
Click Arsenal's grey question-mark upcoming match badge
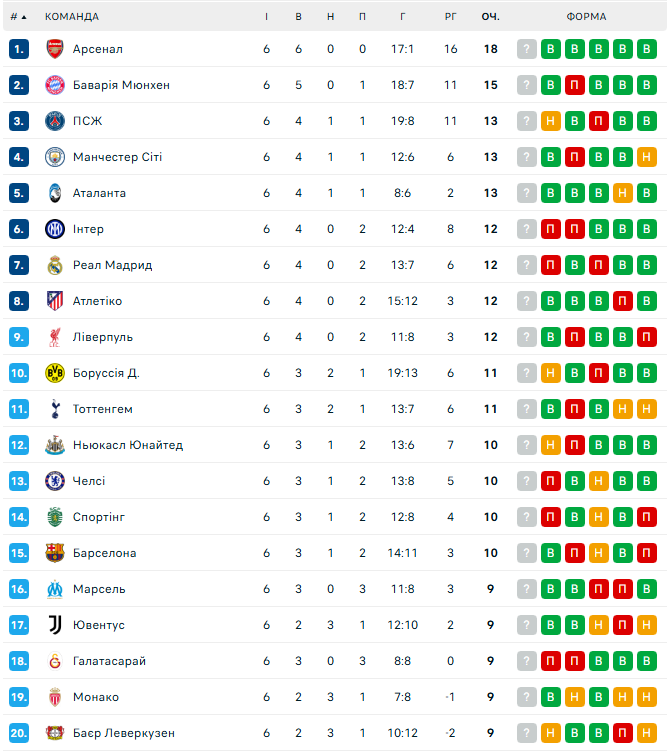(526, 49)
